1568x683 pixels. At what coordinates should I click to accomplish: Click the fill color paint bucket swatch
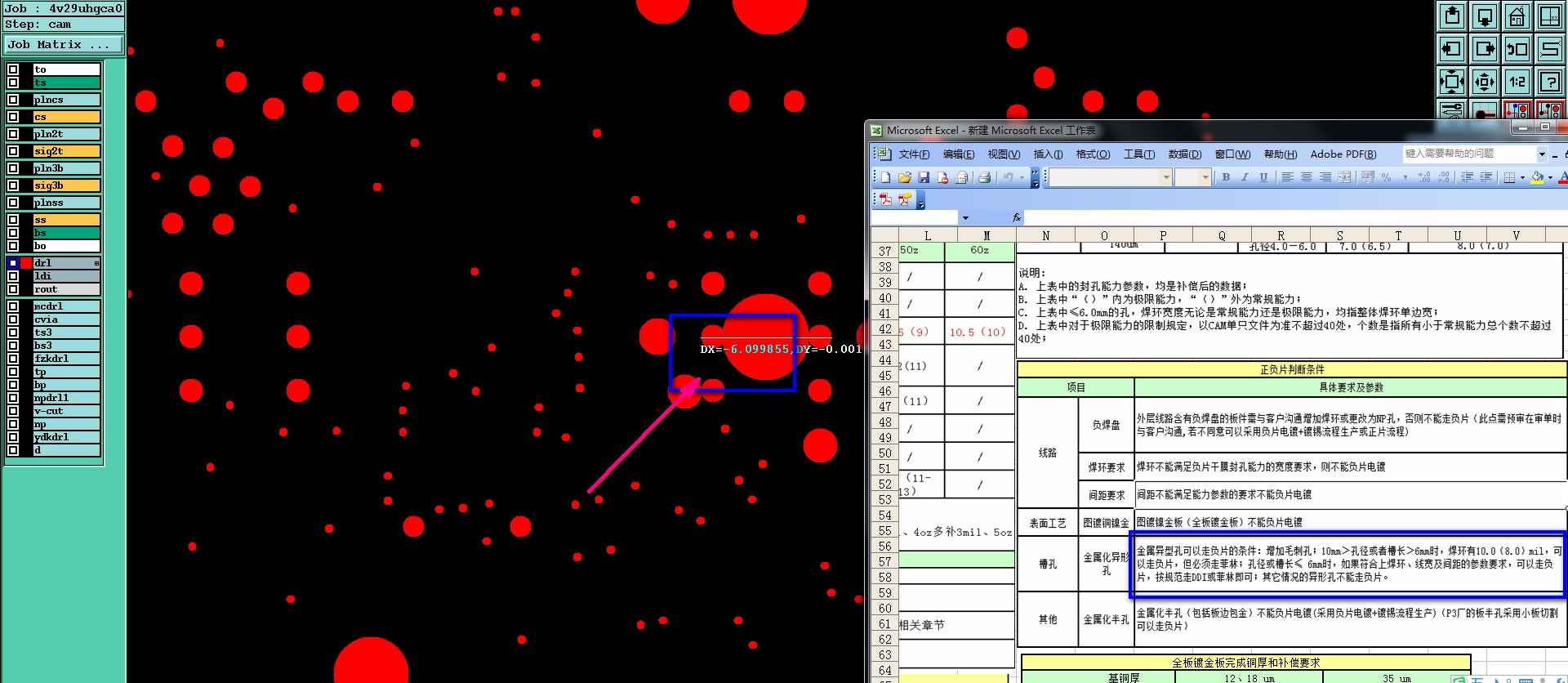(x=1537, y=177)
